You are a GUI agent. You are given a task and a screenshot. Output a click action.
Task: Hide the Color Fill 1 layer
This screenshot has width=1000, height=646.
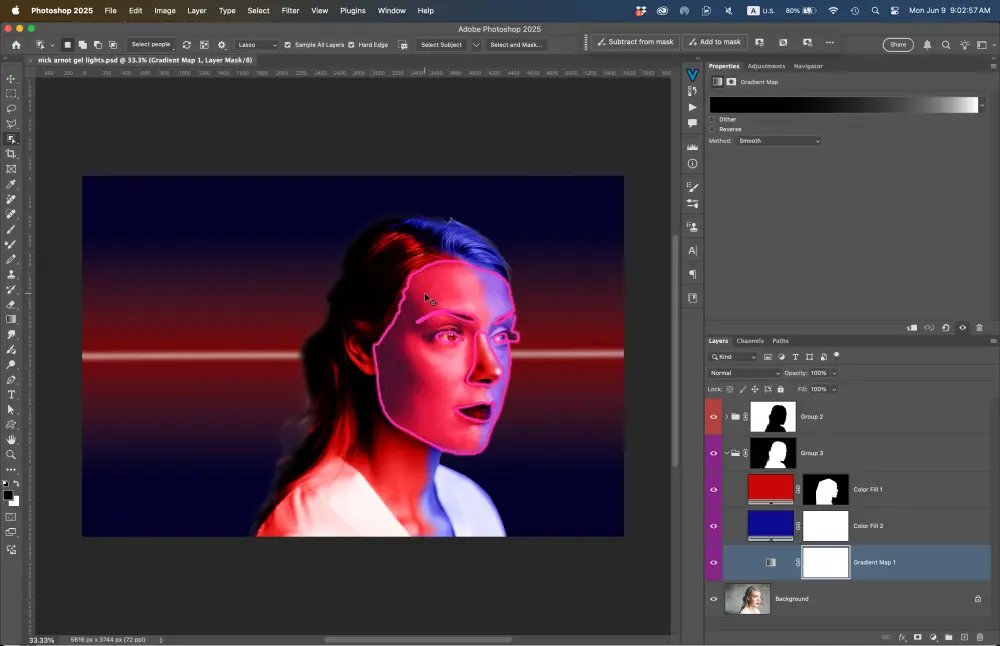714,490
